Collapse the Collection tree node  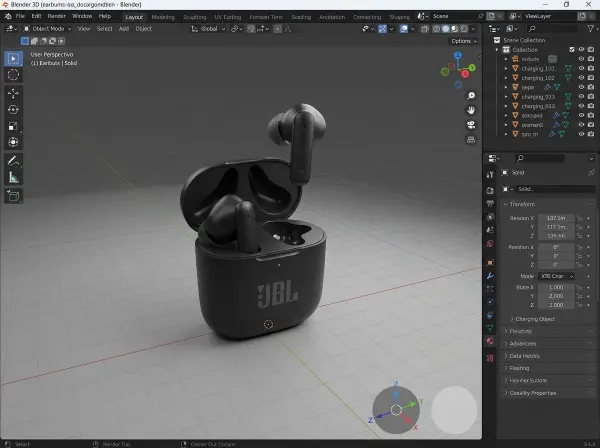tap(497, 50)
